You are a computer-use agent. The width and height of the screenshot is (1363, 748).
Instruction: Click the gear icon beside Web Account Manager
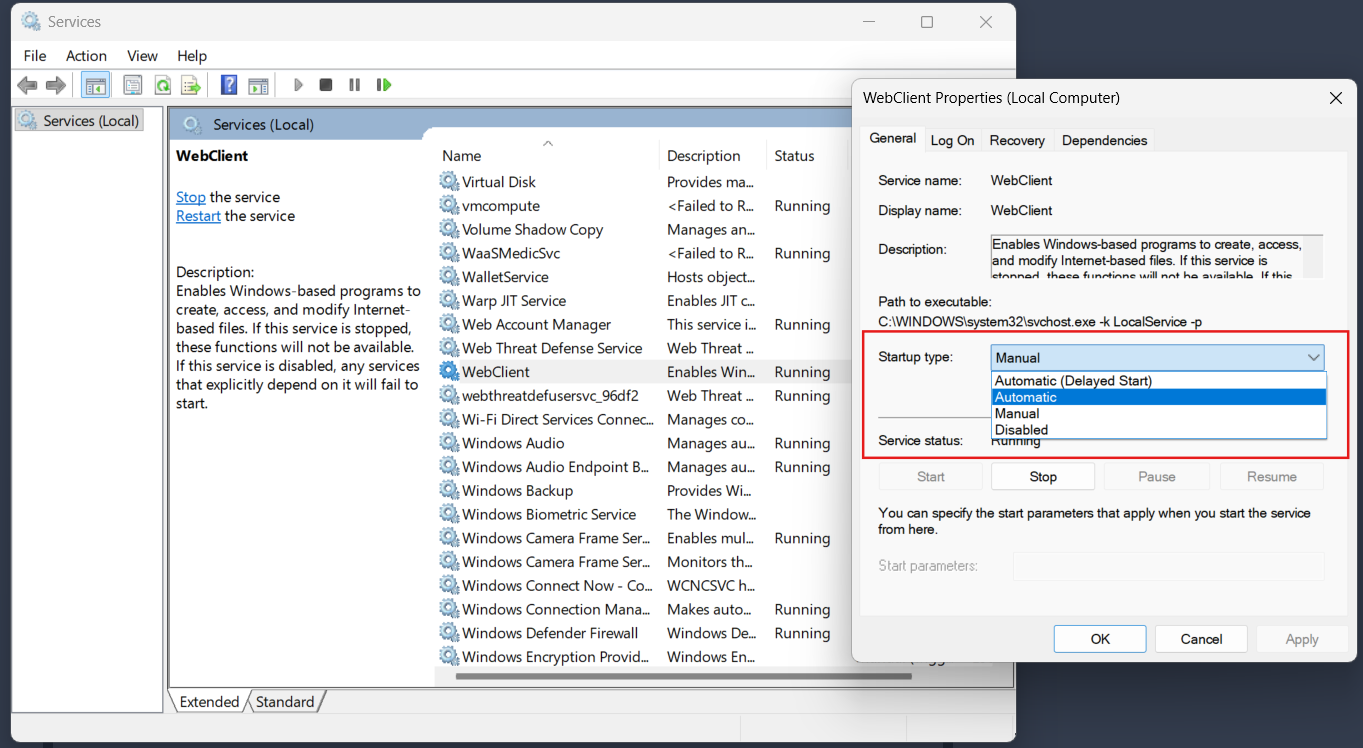[449, 325]
